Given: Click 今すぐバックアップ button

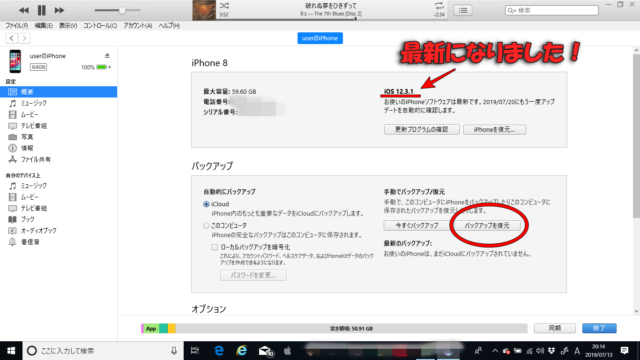Looking at the screenshot, I should [417, 225].
